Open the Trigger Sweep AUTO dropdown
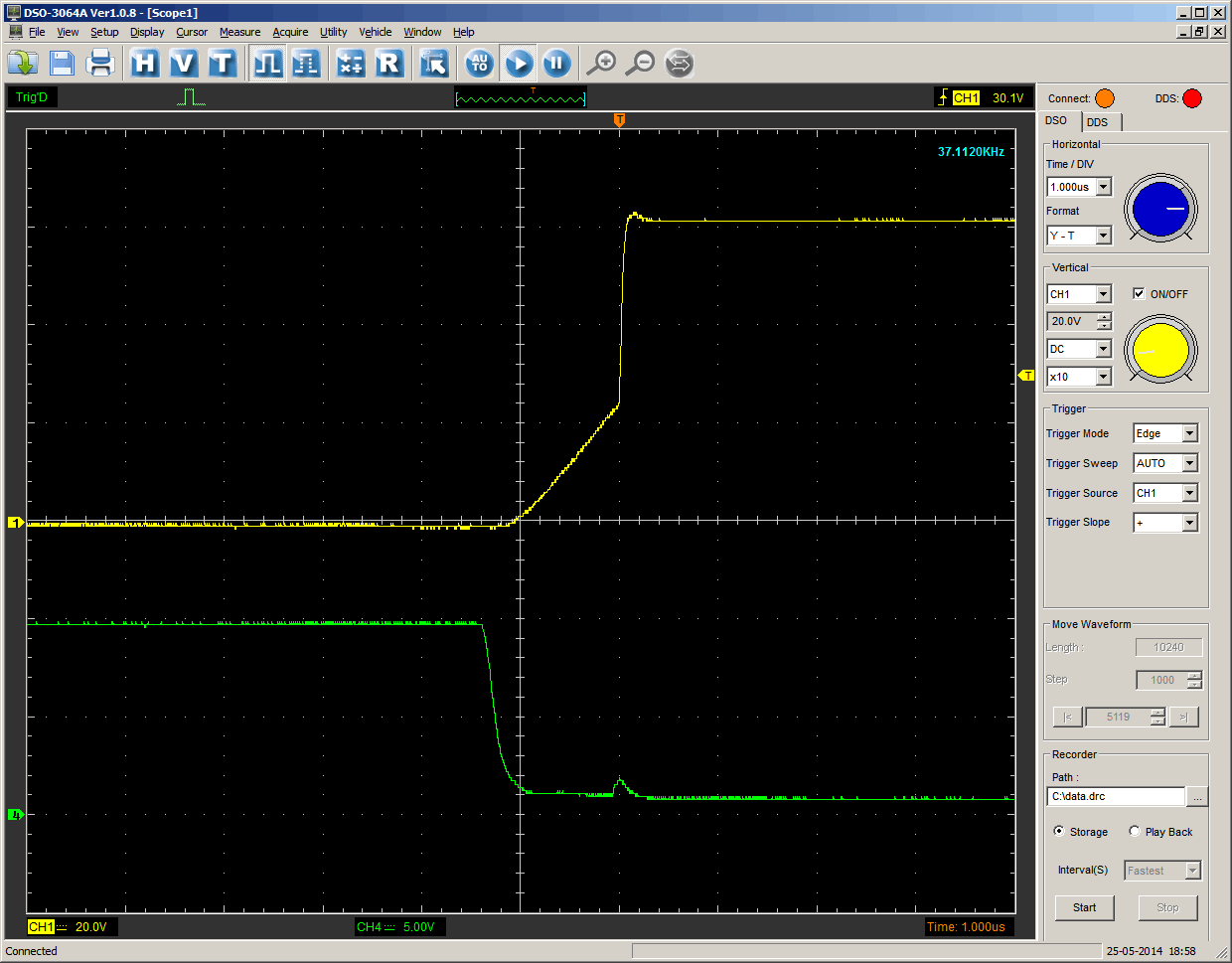Viewport: 1232px width, 963px height. [1189, 463]
